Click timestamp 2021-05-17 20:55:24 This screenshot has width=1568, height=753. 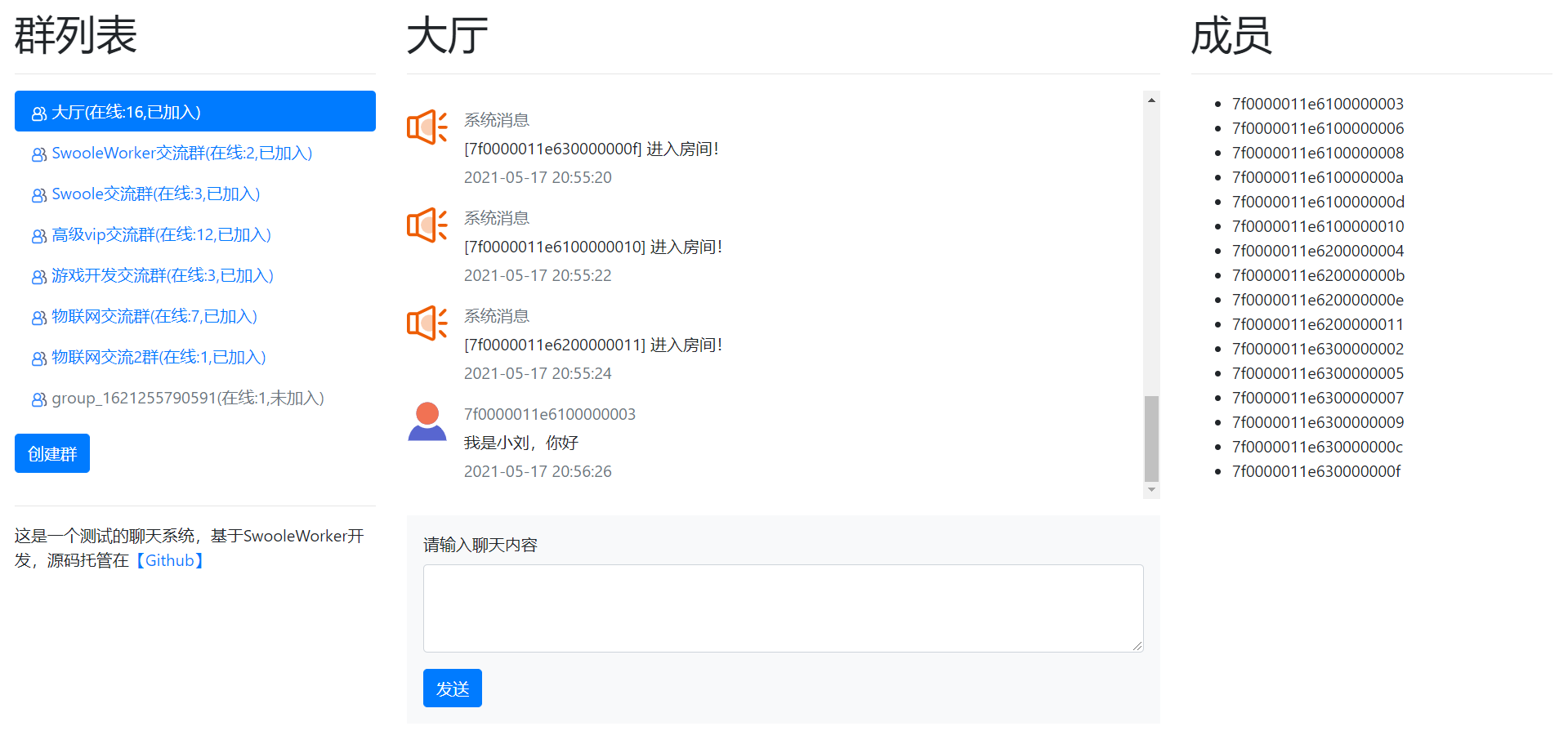538,373
